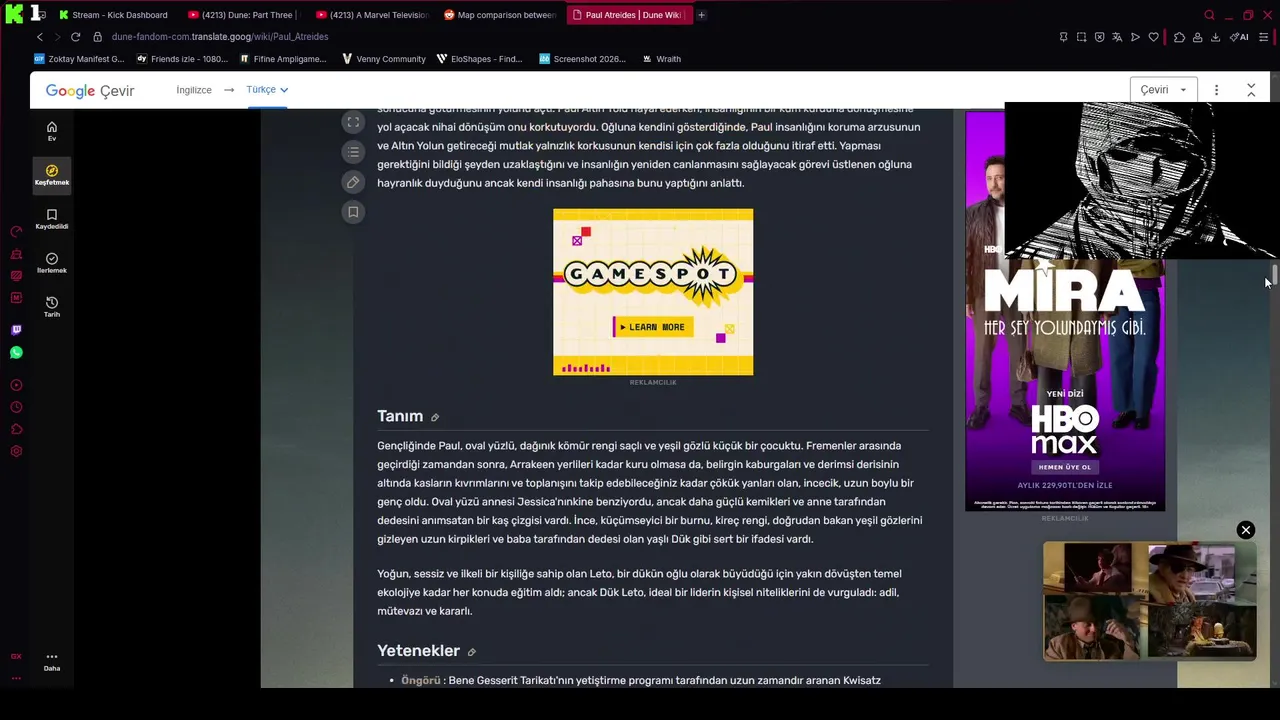
Task: Open Venny Community bookmark
Action: click(384, 59)
